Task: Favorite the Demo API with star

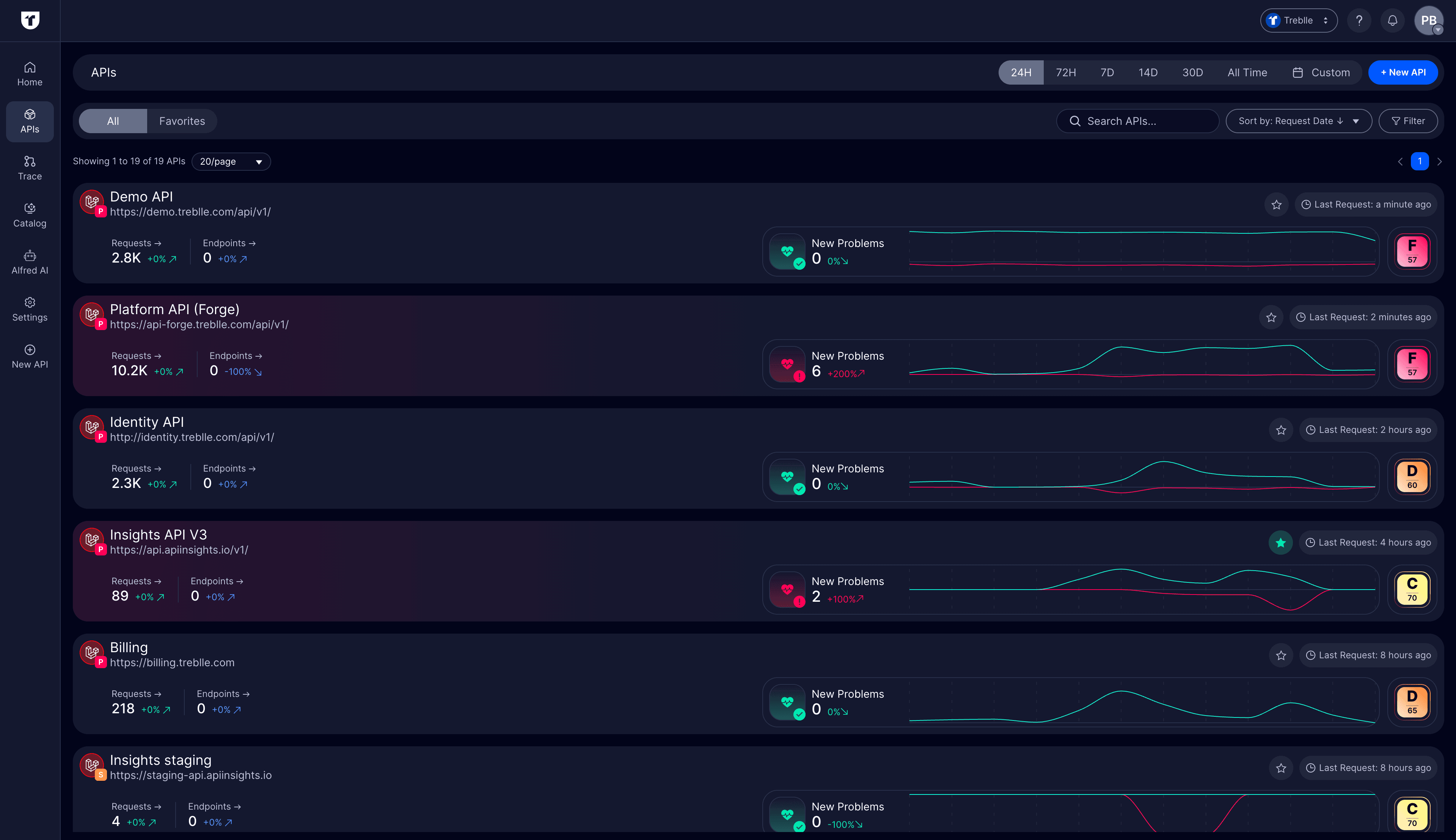Action: click(x=1276, y=205)
